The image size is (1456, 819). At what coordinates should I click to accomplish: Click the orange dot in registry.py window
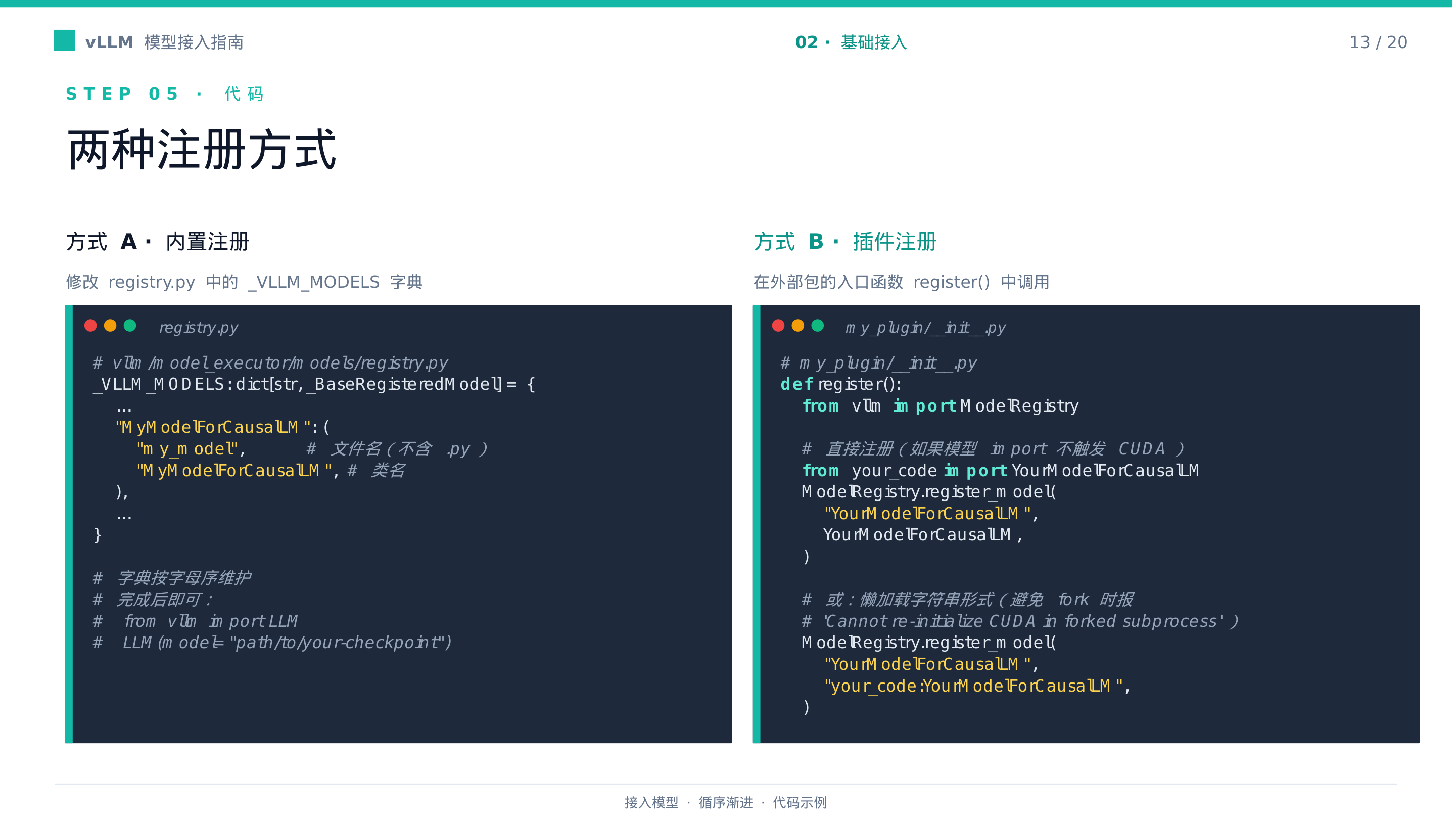coord(110,326)
